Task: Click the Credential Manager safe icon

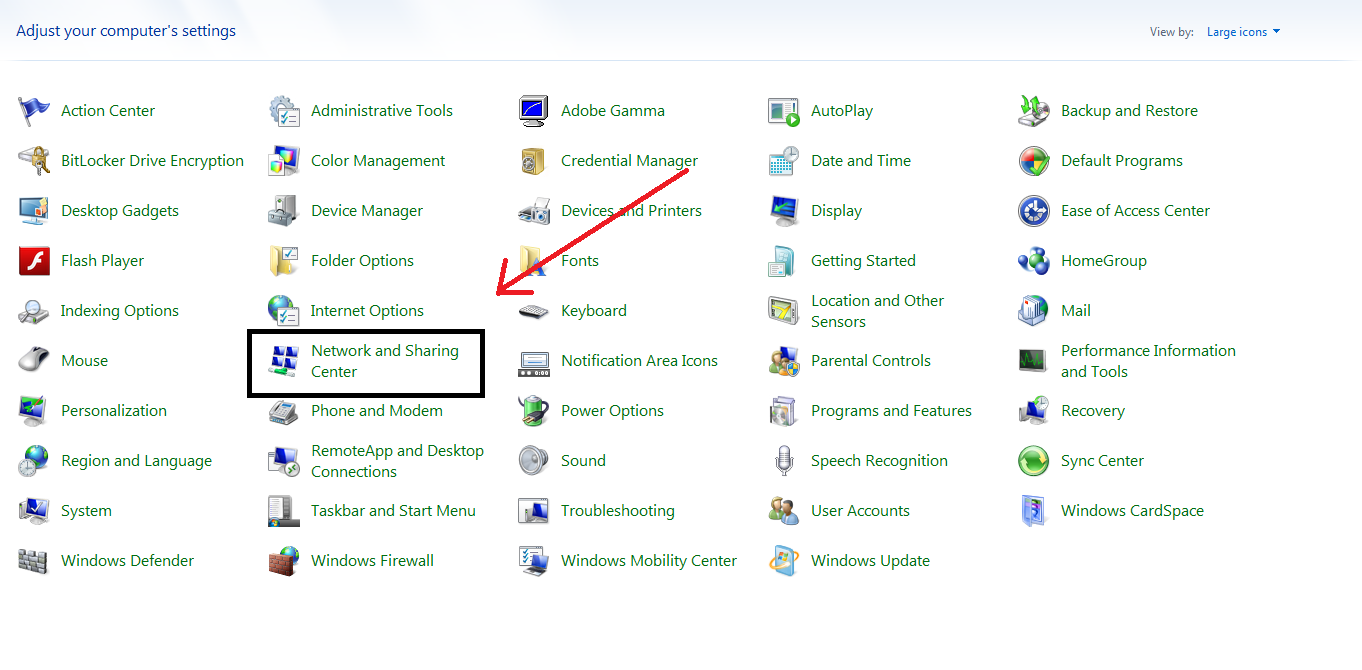Action: 534,161
